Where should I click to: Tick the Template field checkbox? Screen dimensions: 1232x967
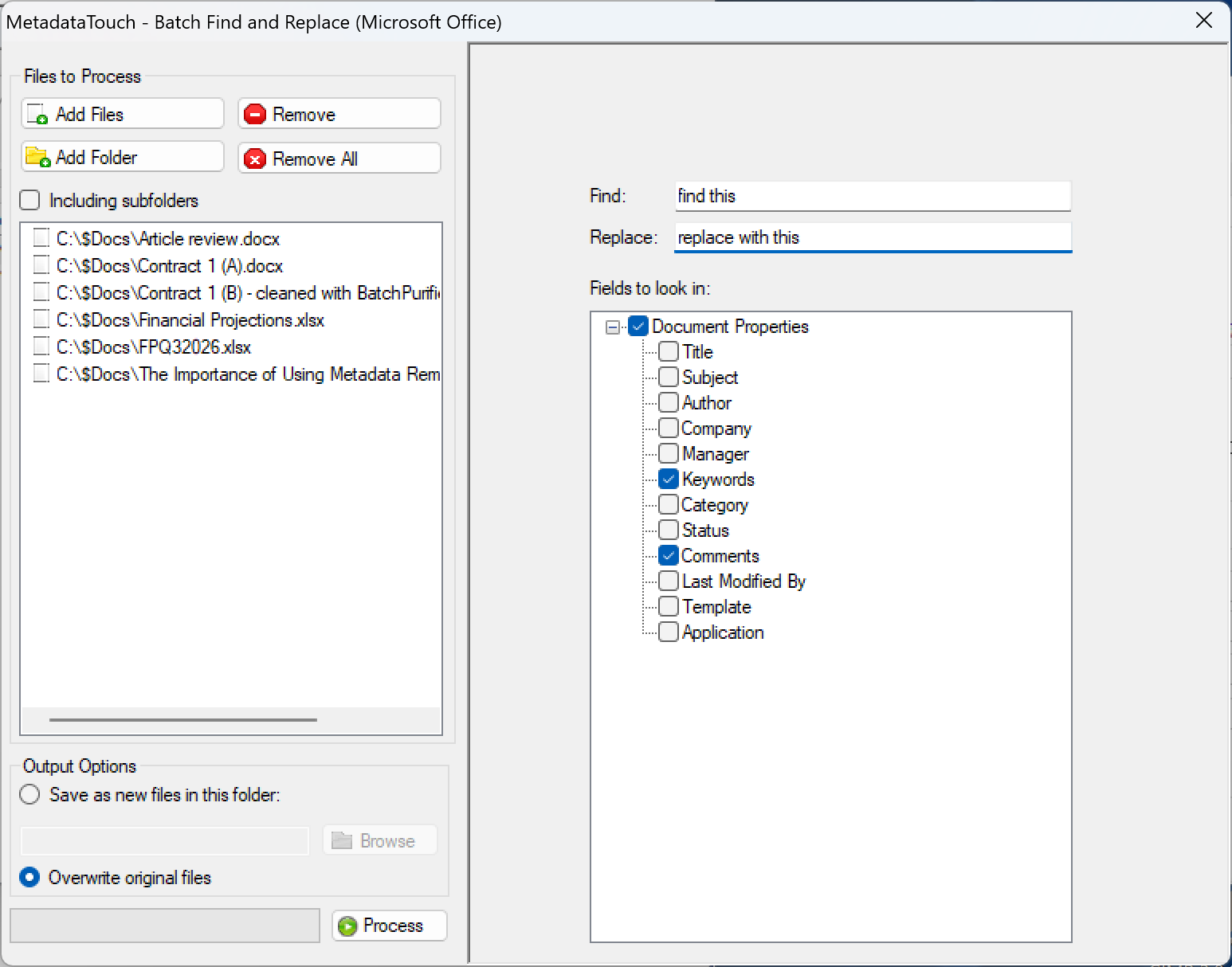click(669, 606)
